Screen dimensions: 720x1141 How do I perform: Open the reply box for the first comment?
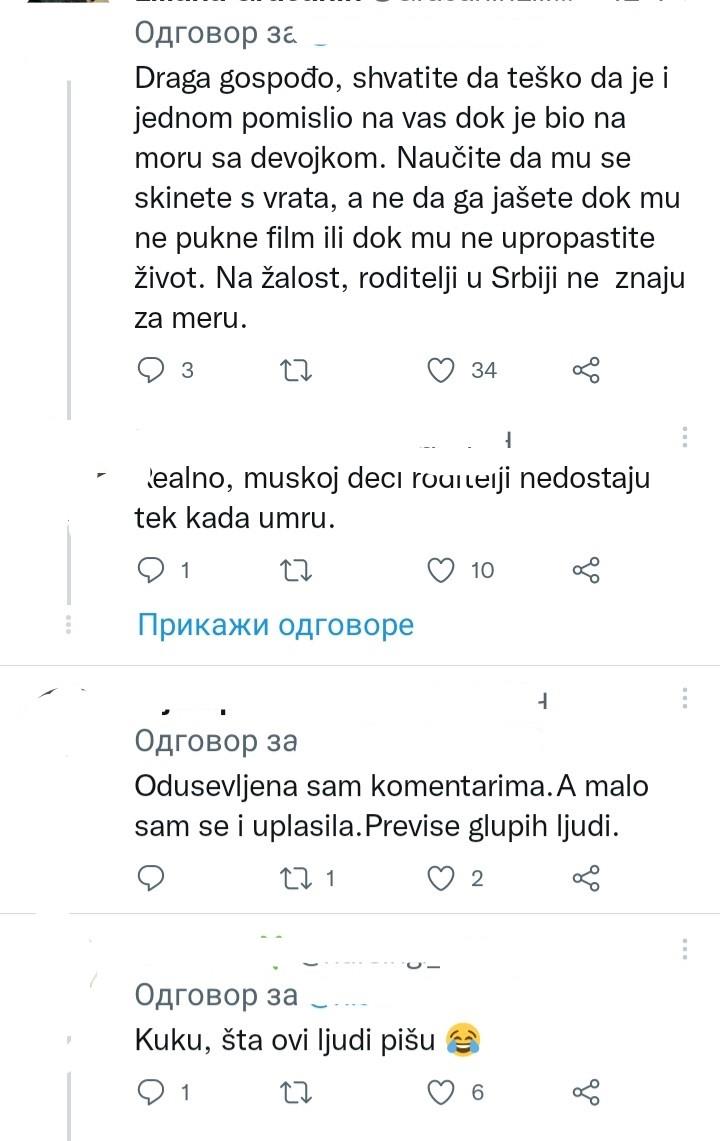150,370
